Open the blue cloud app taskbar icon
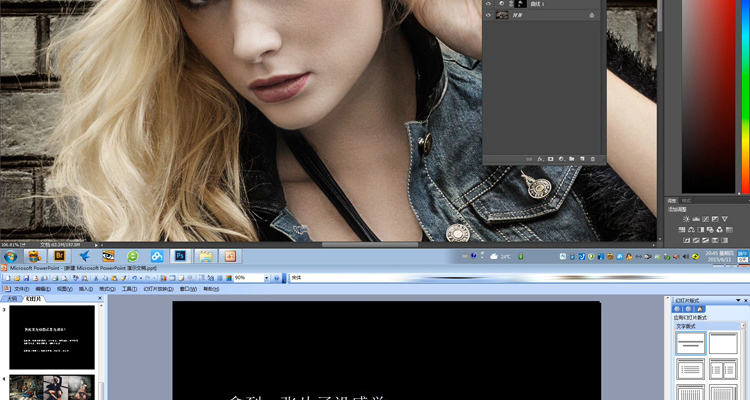 tap(157, 256)
